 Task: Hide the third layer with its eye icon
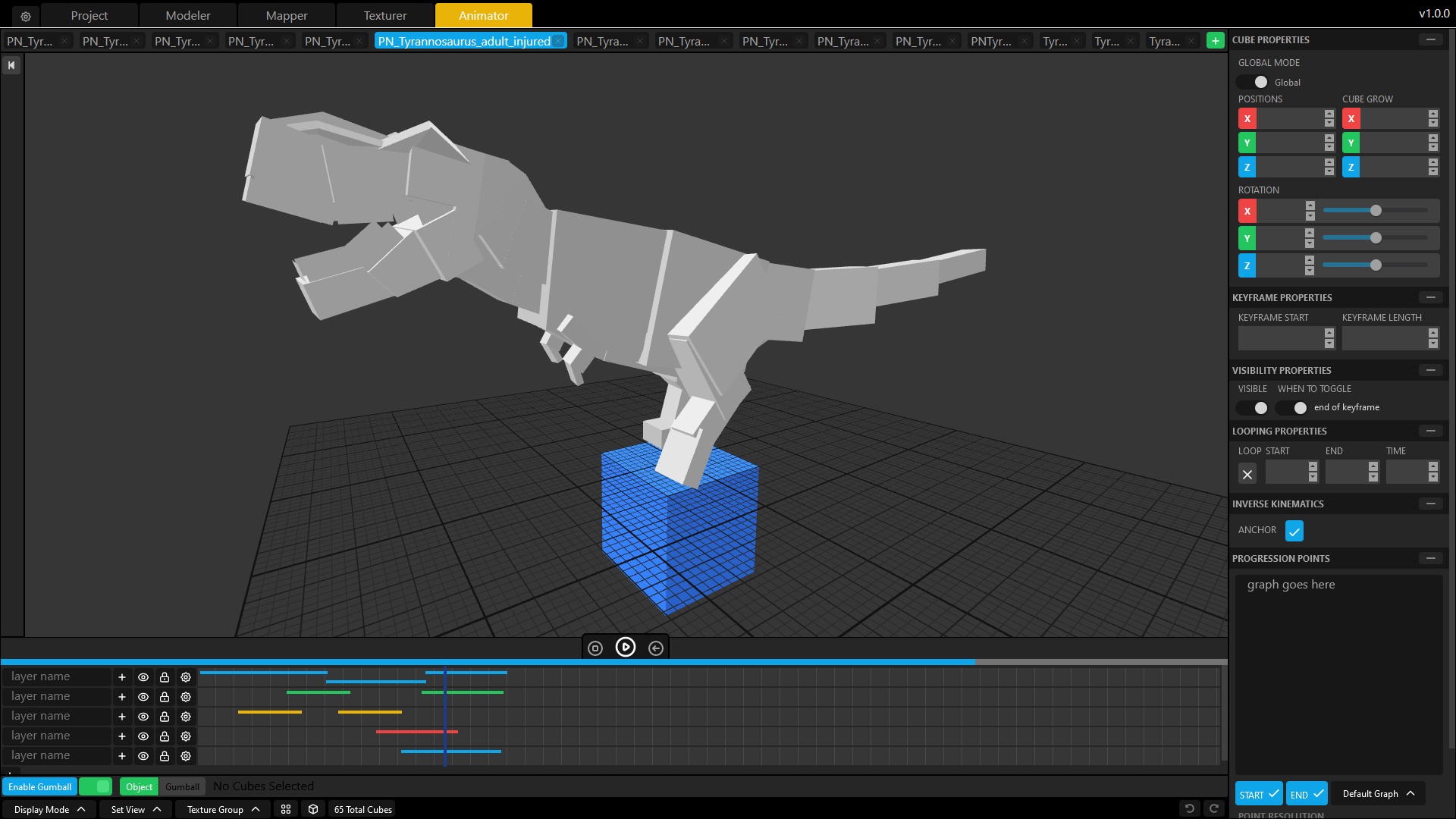tap(143, 716)
